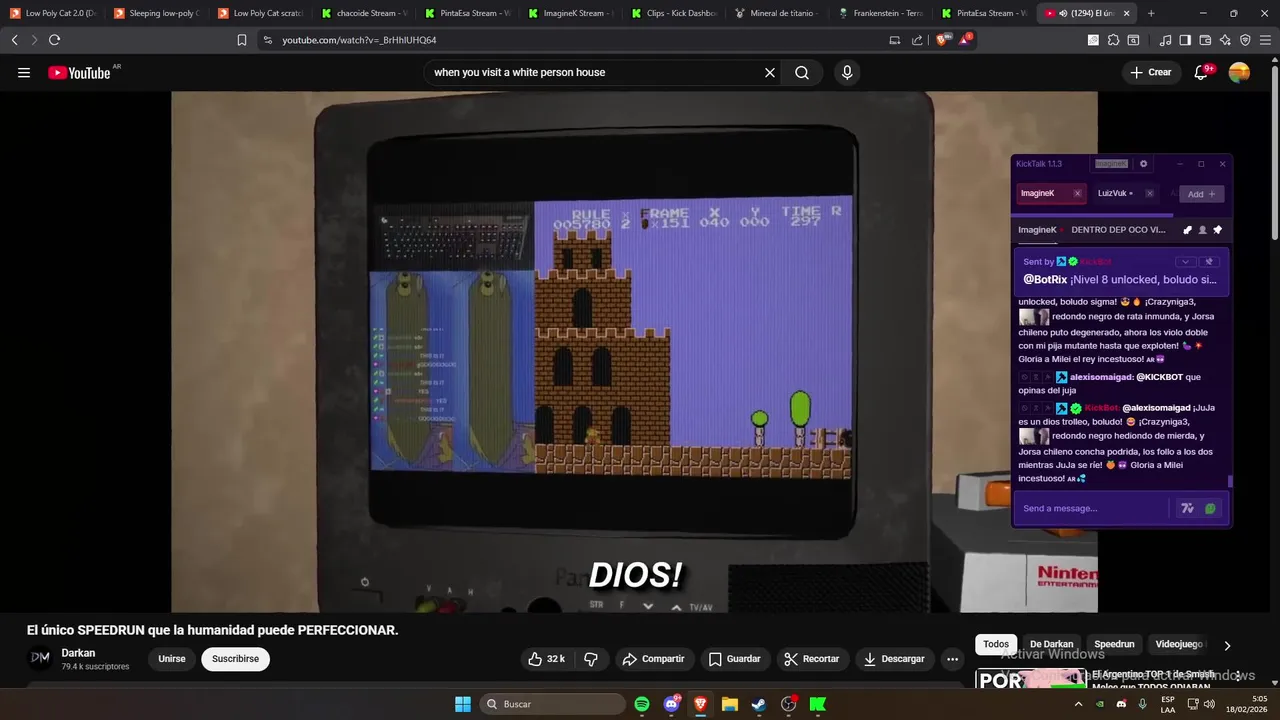
Task: Open the El Argentino TOP 1 video thumbnail
Action: click(x=1031, y=678)
